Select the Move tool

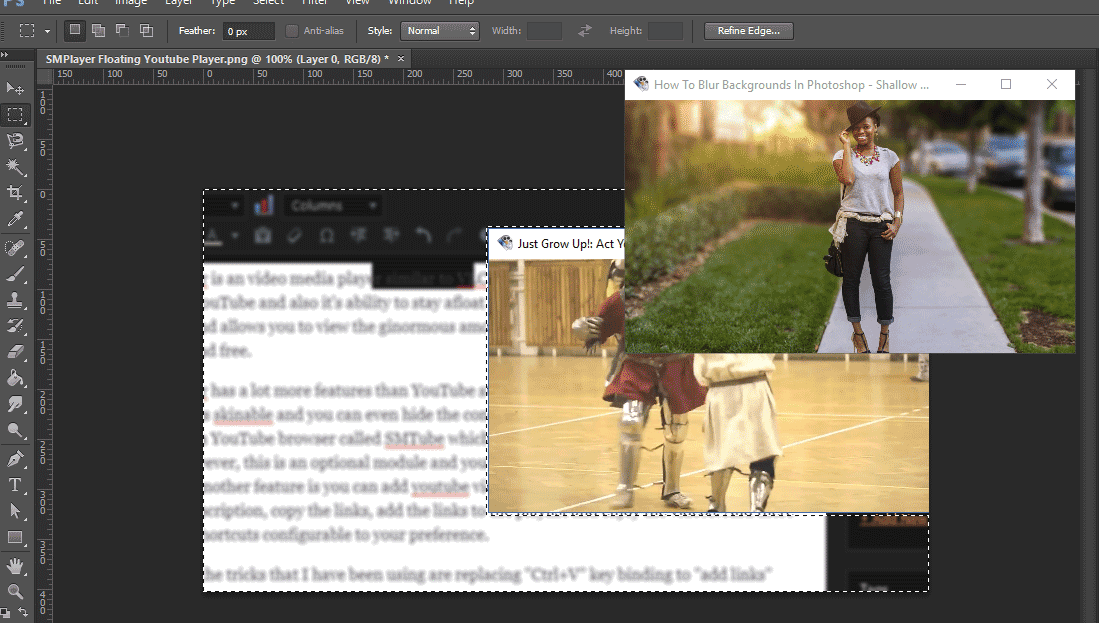[x=14, y=88]
